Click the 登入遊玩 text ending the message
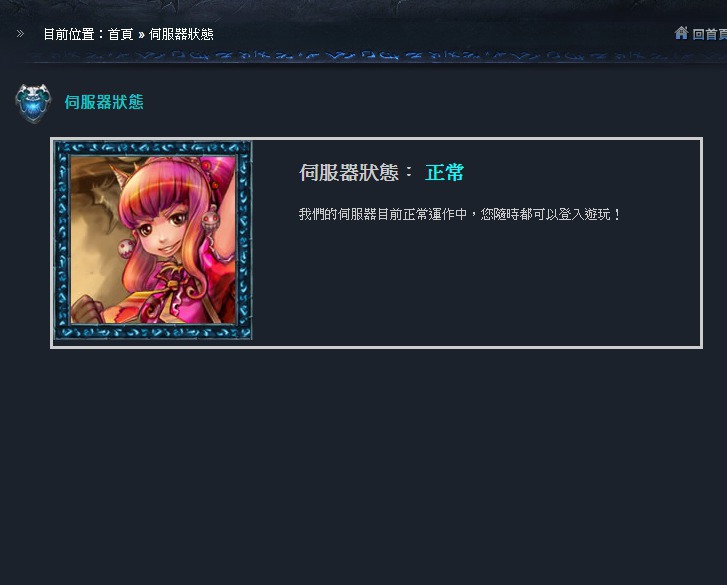727x585 pixels. click(x=584, y=214)
